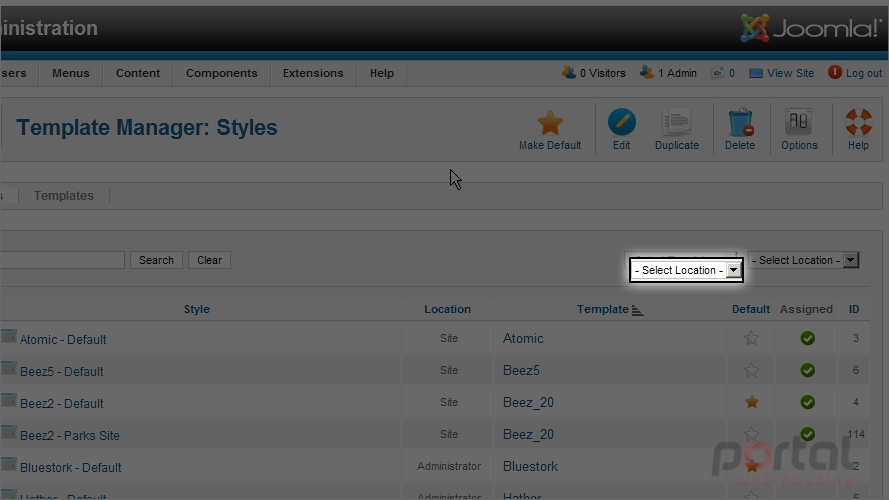Click the View Site monitor icon

click(x=756, y=73)
